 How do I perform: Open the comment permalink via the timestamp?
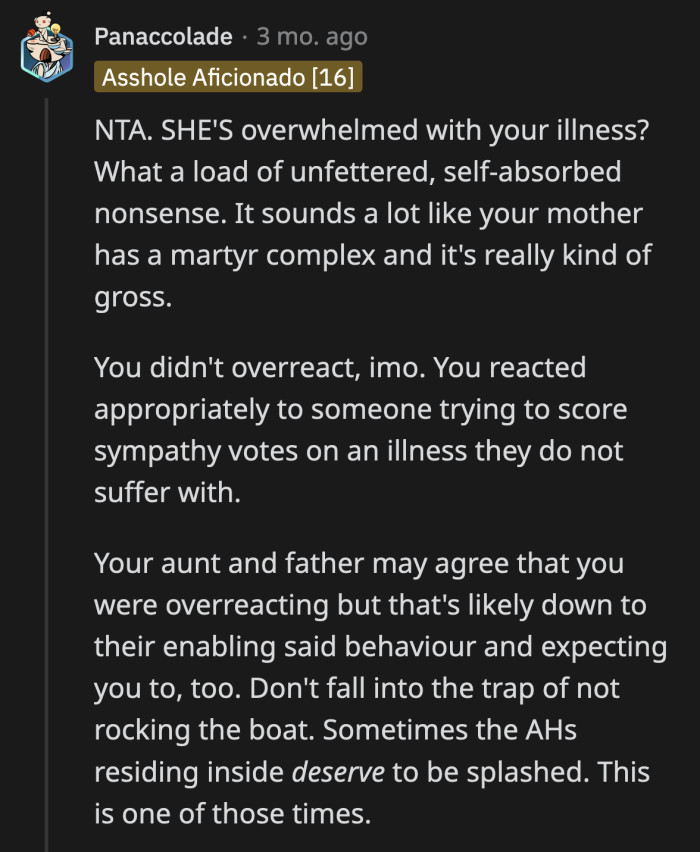tap(310, 36)
